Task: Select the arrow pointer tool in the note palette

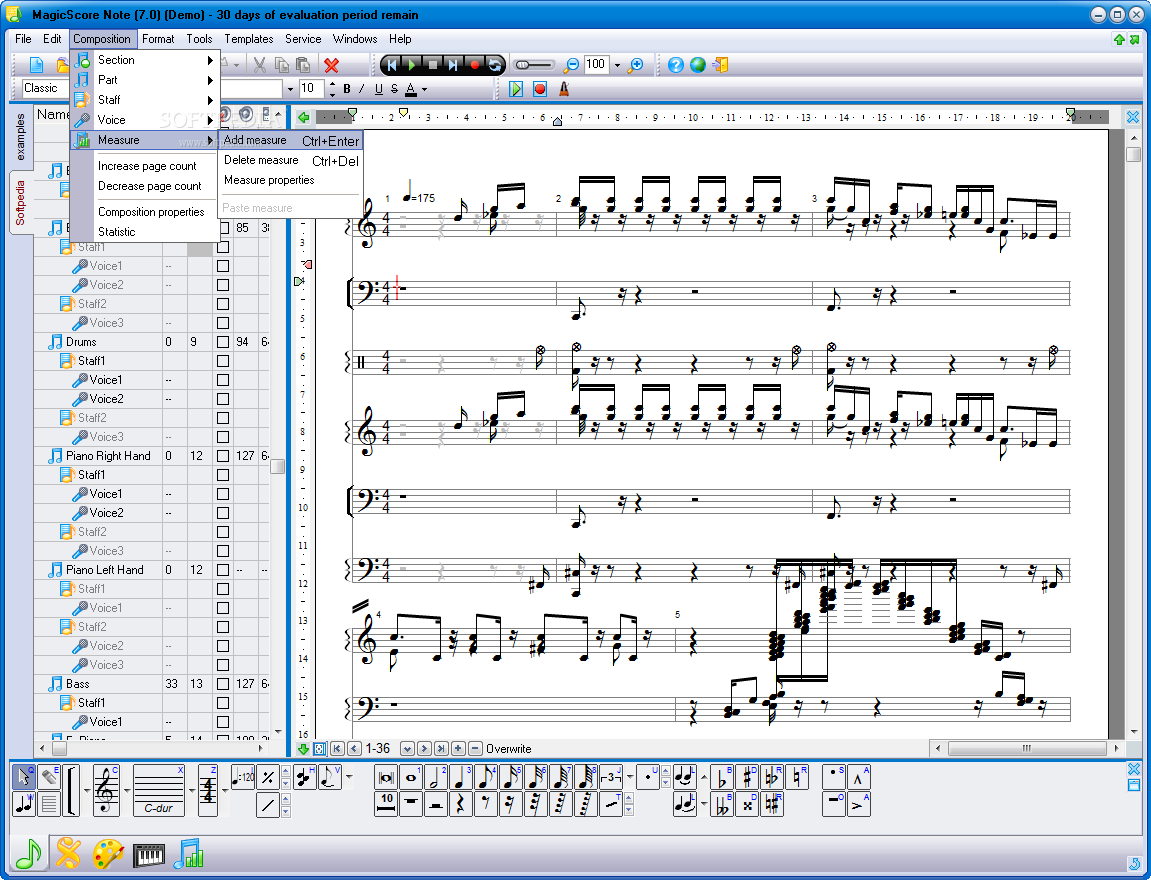Action: tap(23, 776)
